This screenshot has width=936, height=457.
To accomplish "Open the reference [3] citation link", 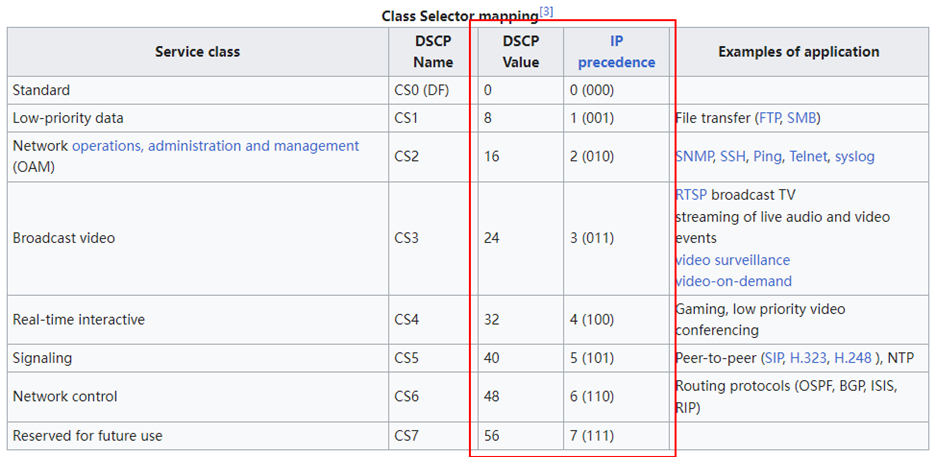I will tap(547, 12).
